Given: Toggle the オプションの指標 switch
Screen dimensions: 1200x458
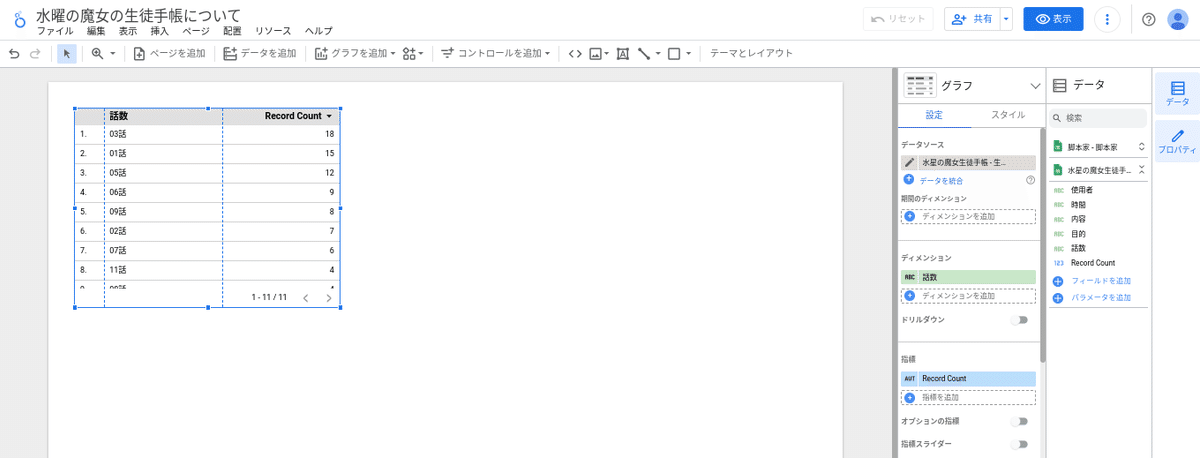Looking at the screenshot, I should click(1019, 421).
